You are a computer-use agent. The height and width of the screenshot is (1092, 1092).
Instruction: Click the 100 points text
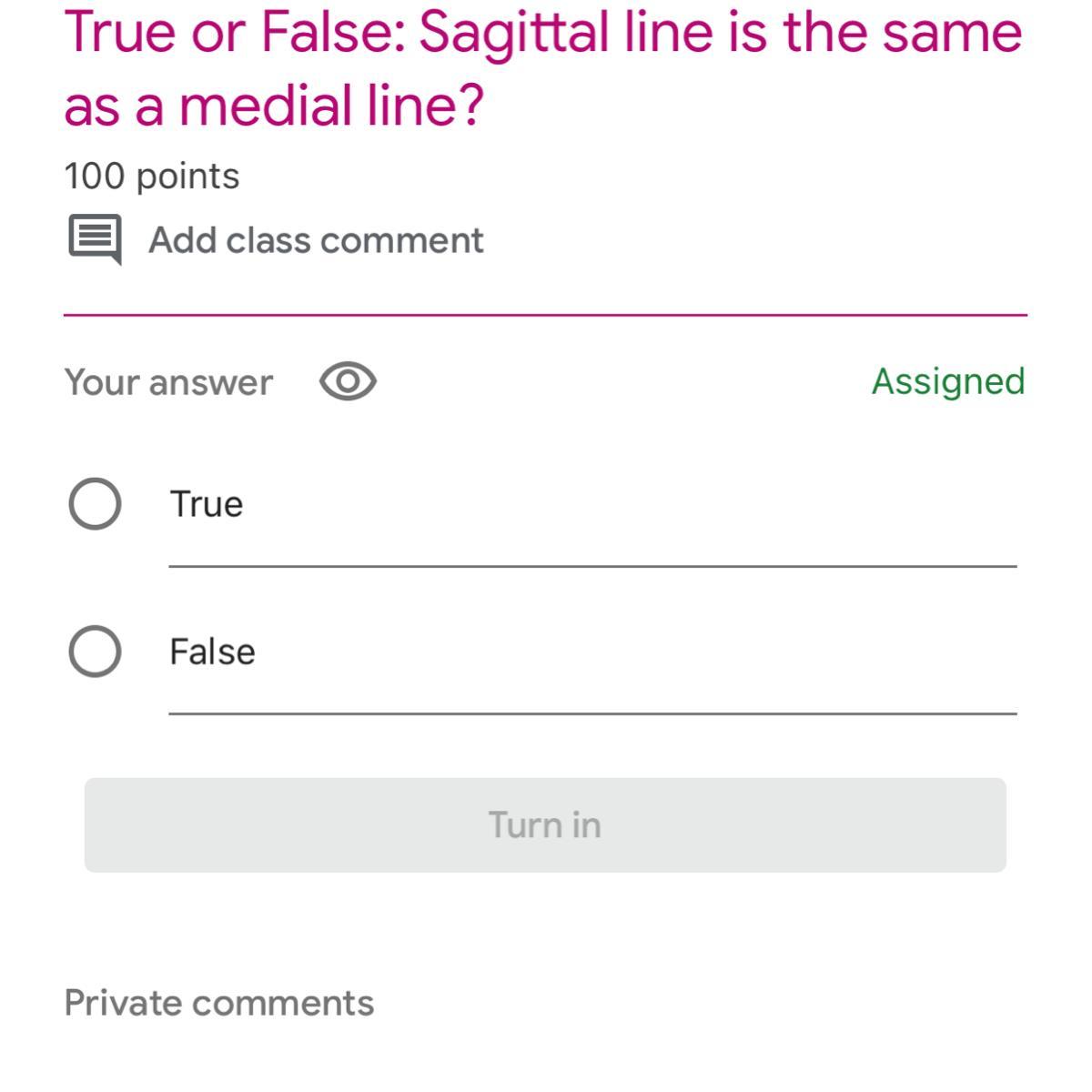[x=152, y=176]
